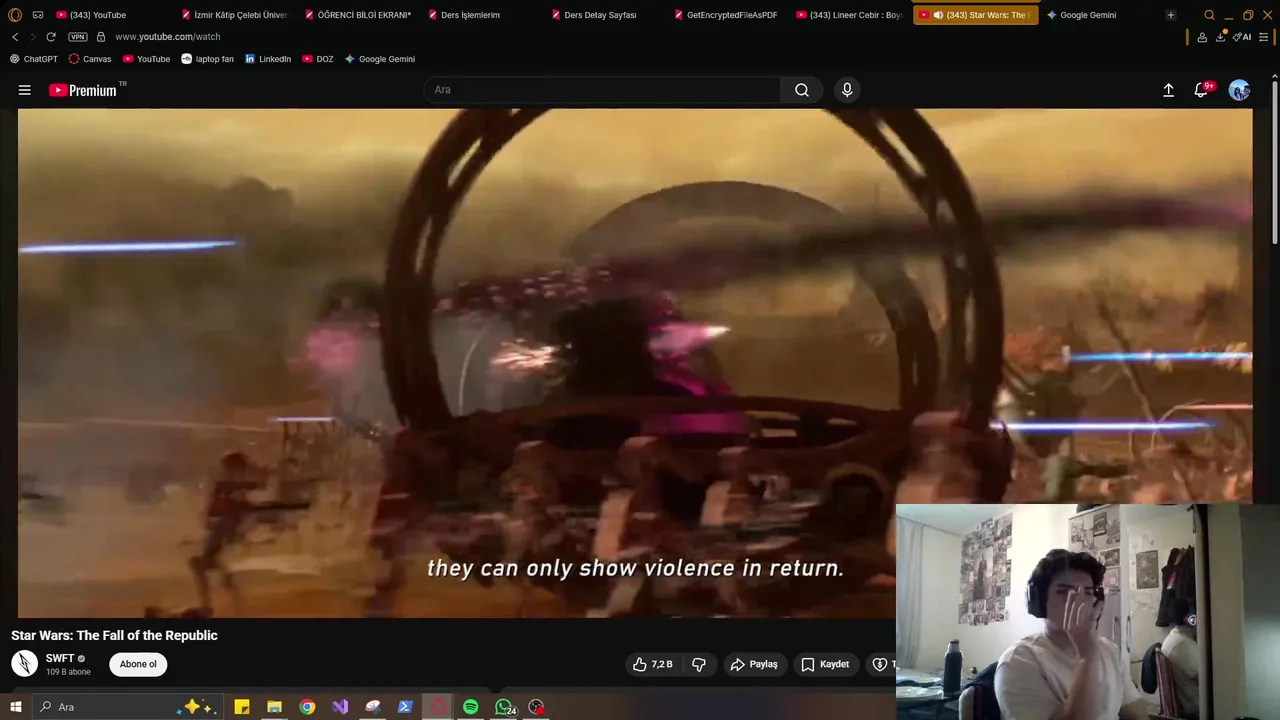Open Opera GX in taskbar
Viewport: 1280px width, 720px height.
pos(438,707)
